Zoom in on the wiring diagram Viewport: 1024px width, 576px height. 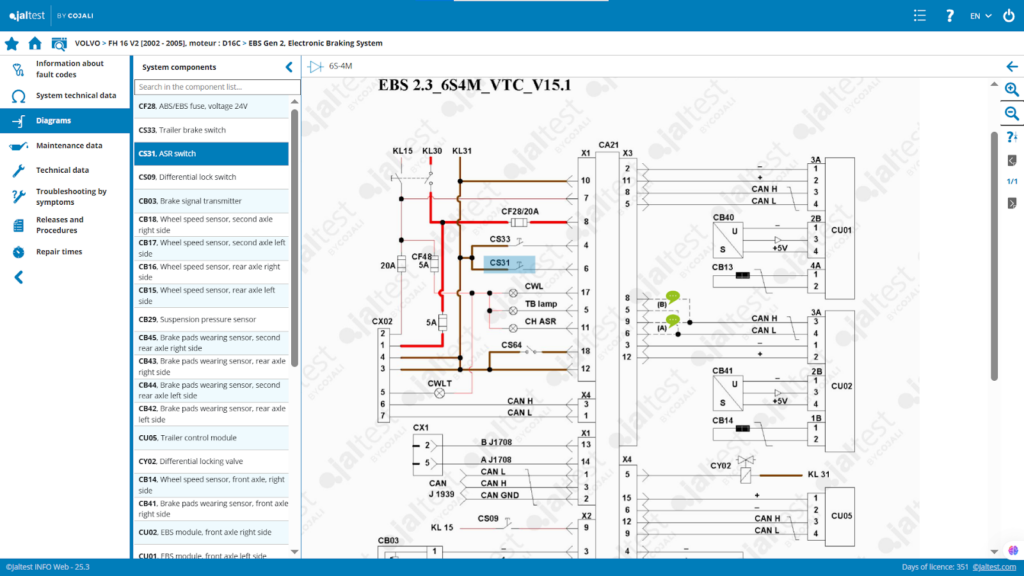point(1011,90)
